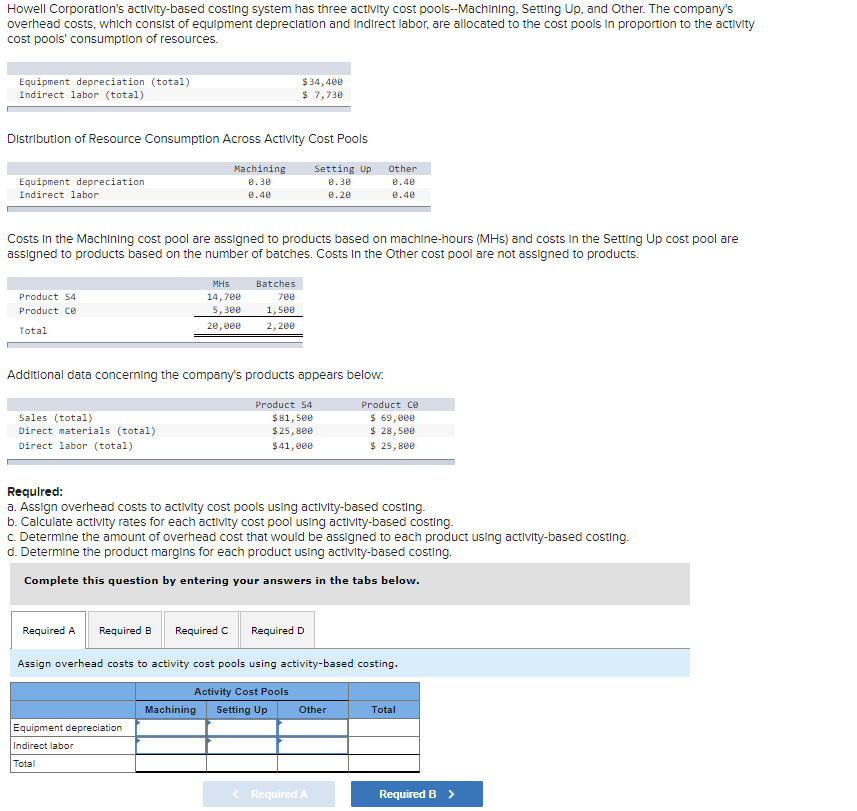Select Equipment depreciation Setting Up input cell
This screenshot has height=811, width=857.
point(242,727)
